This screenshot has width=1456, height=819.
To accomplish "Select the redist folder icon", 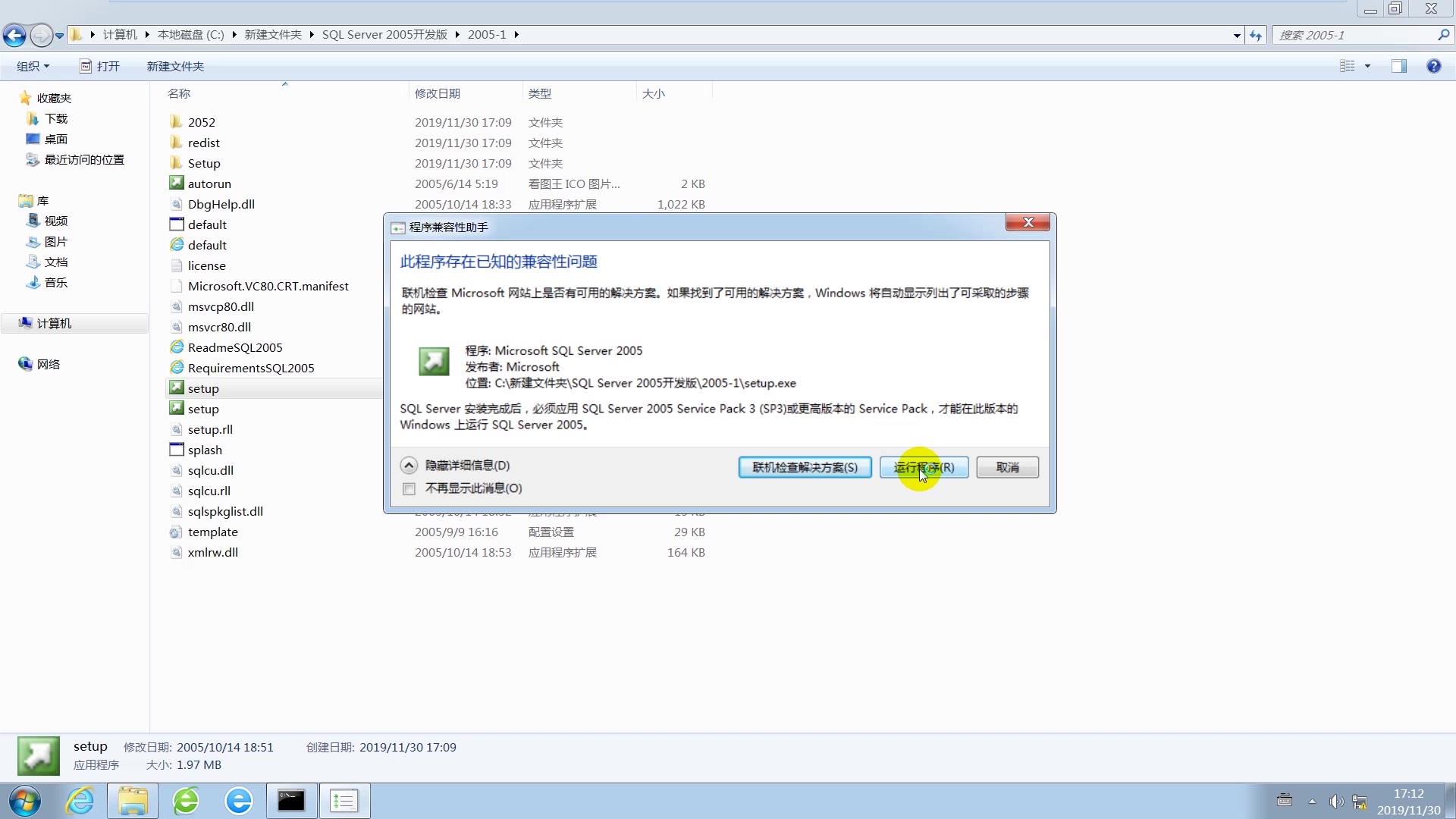I will tap(176, 143).
